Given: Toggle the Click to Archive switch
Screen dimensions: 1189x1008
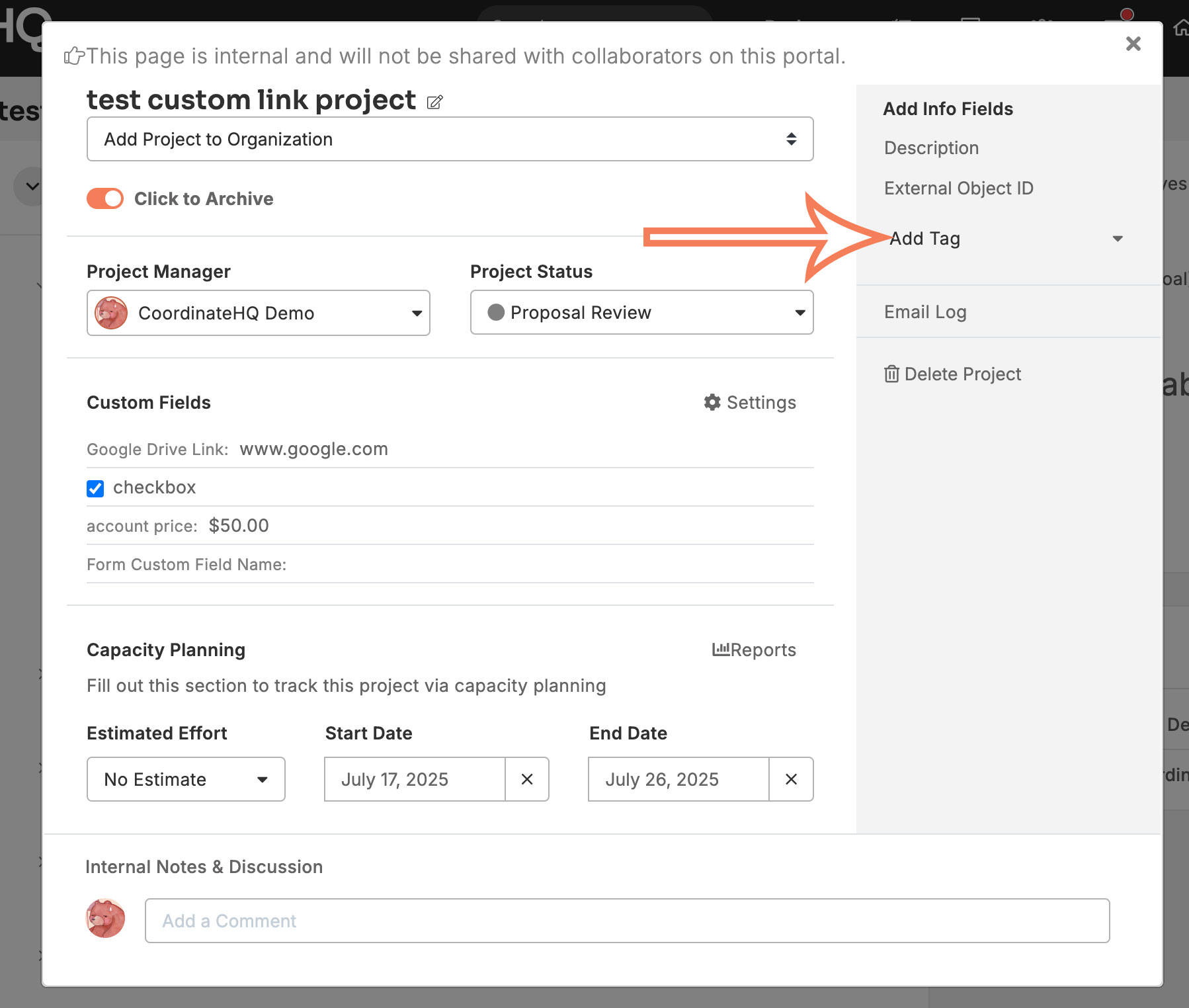Looking at the screenshot, I should pos(105,198).
